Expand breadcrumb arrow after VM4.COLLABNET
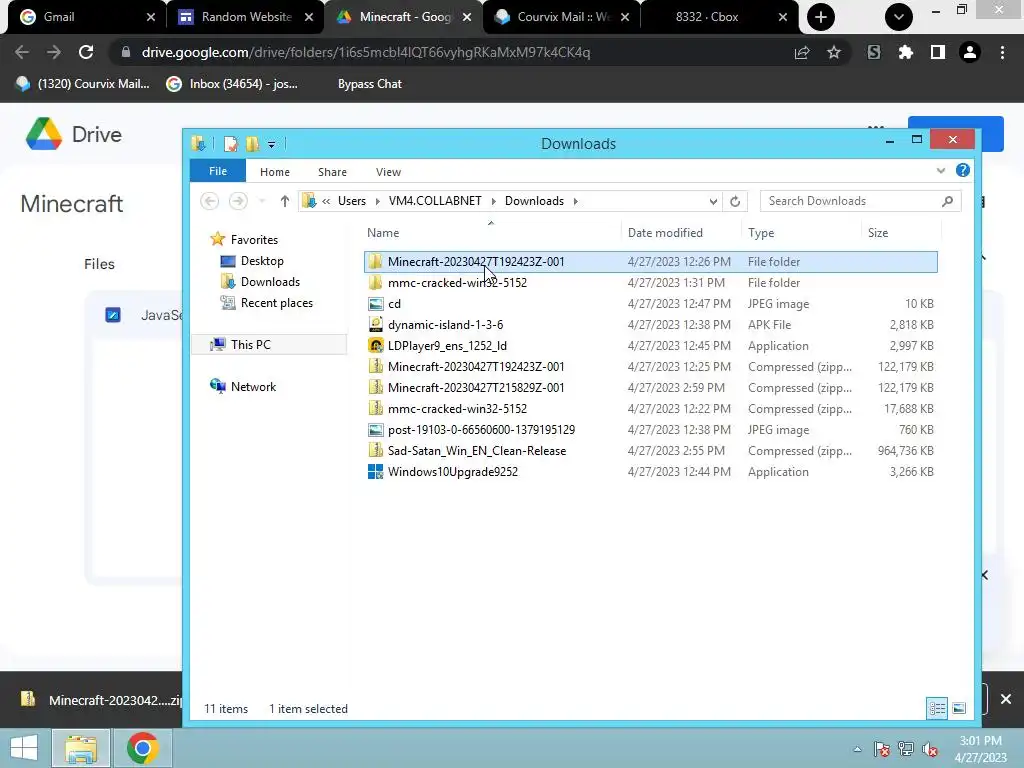This screenshot has height=768, width=1024. [493, 201]
